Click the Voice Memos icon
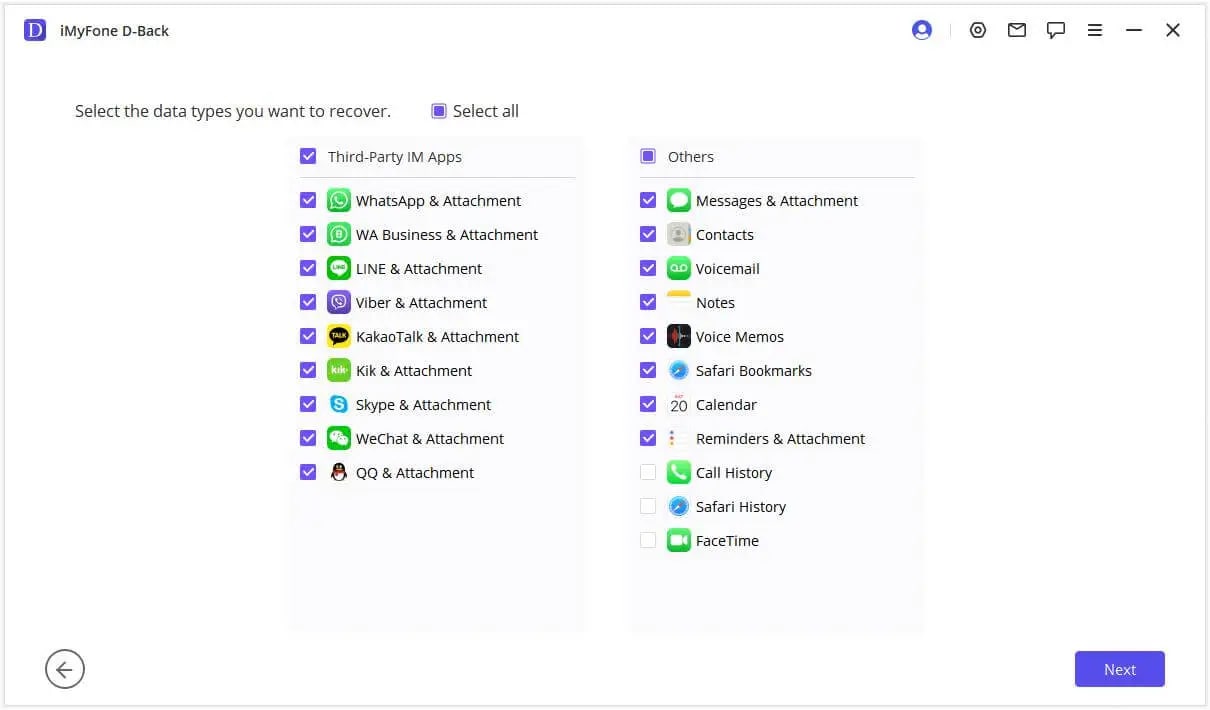 pos(679,336)
